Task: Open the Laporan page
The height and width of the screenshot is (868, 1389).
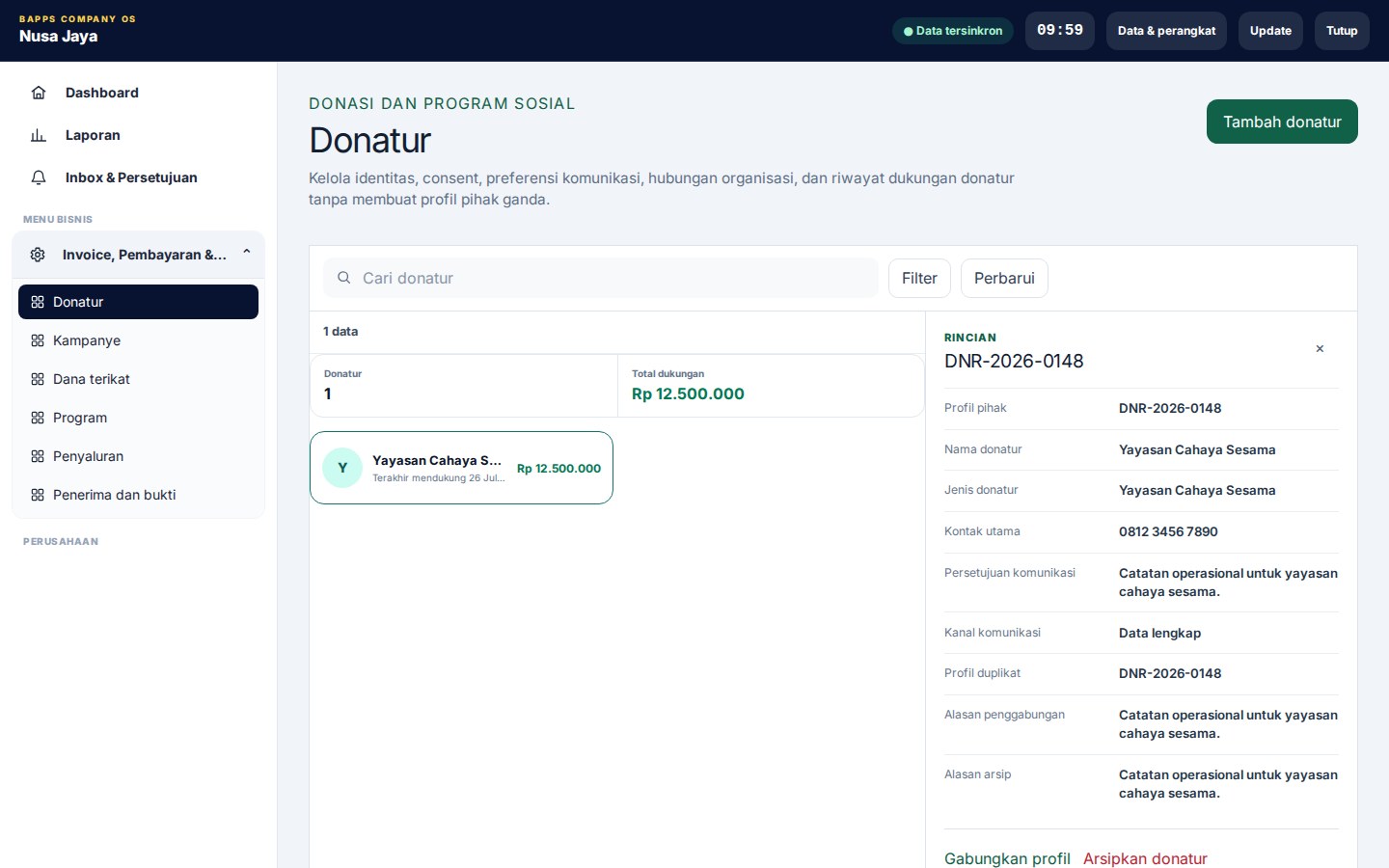Action: pos(138,135)
